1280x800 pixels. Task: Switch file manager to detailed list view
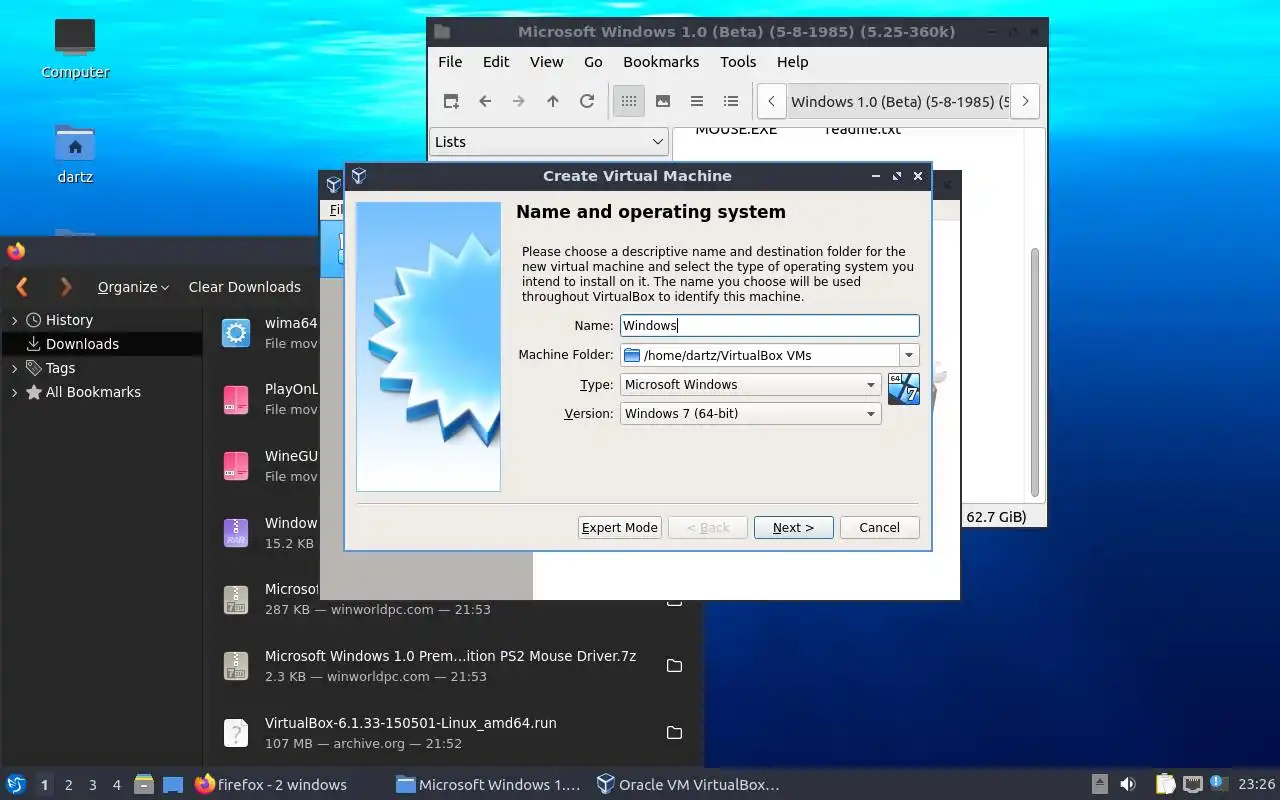click(731, 101)
